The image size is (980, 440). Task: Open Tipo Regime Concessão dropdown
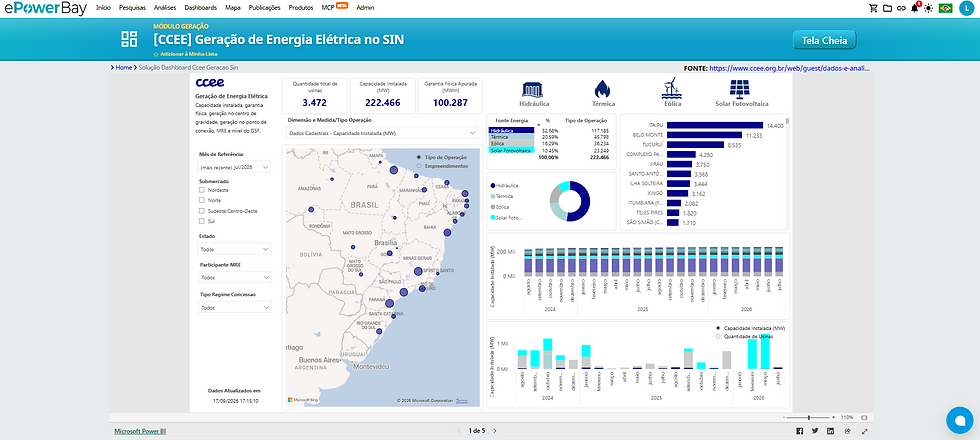point(234,307)
